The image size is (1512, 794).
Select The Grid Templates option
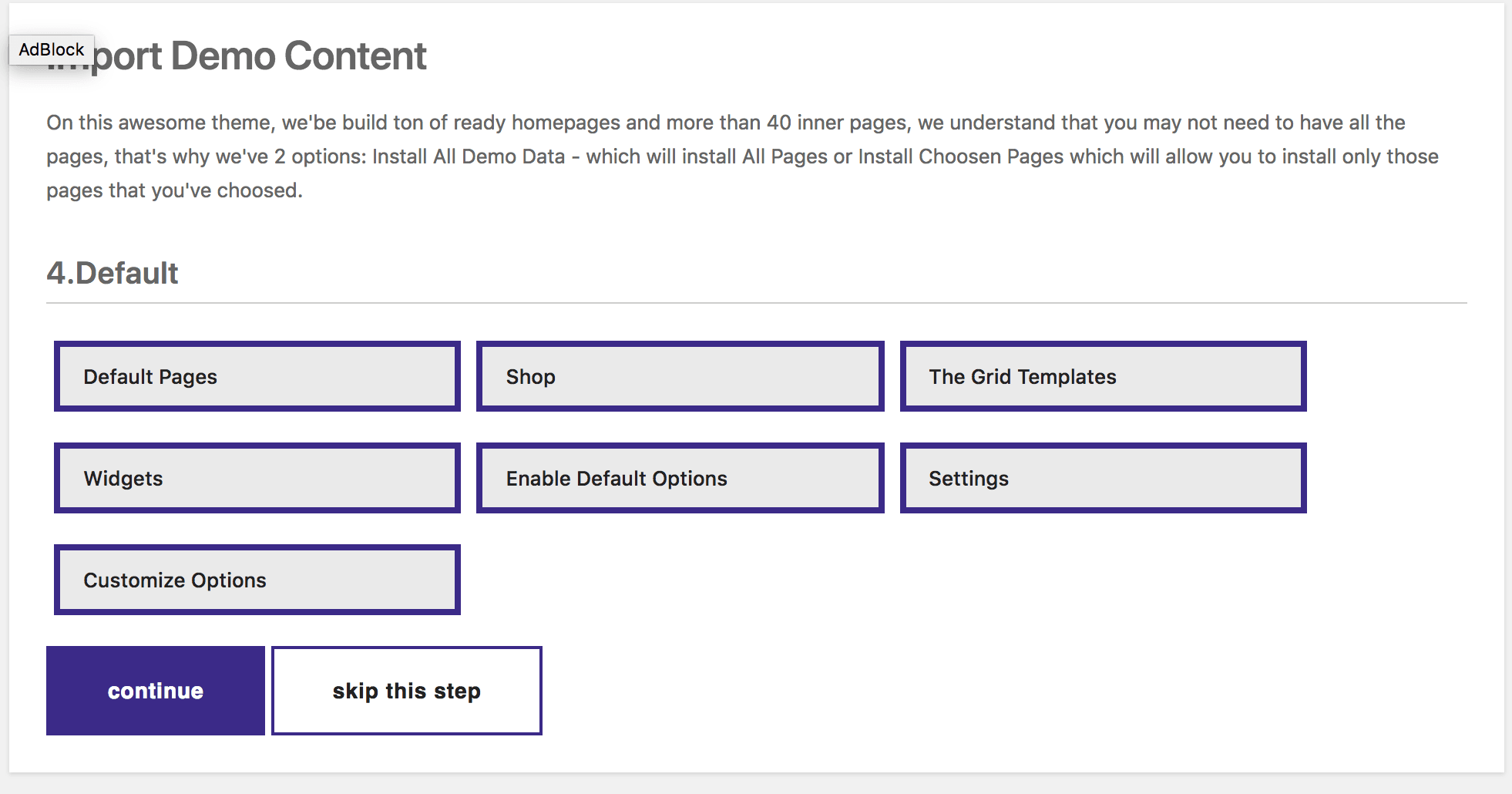(x=1103, y=376)
